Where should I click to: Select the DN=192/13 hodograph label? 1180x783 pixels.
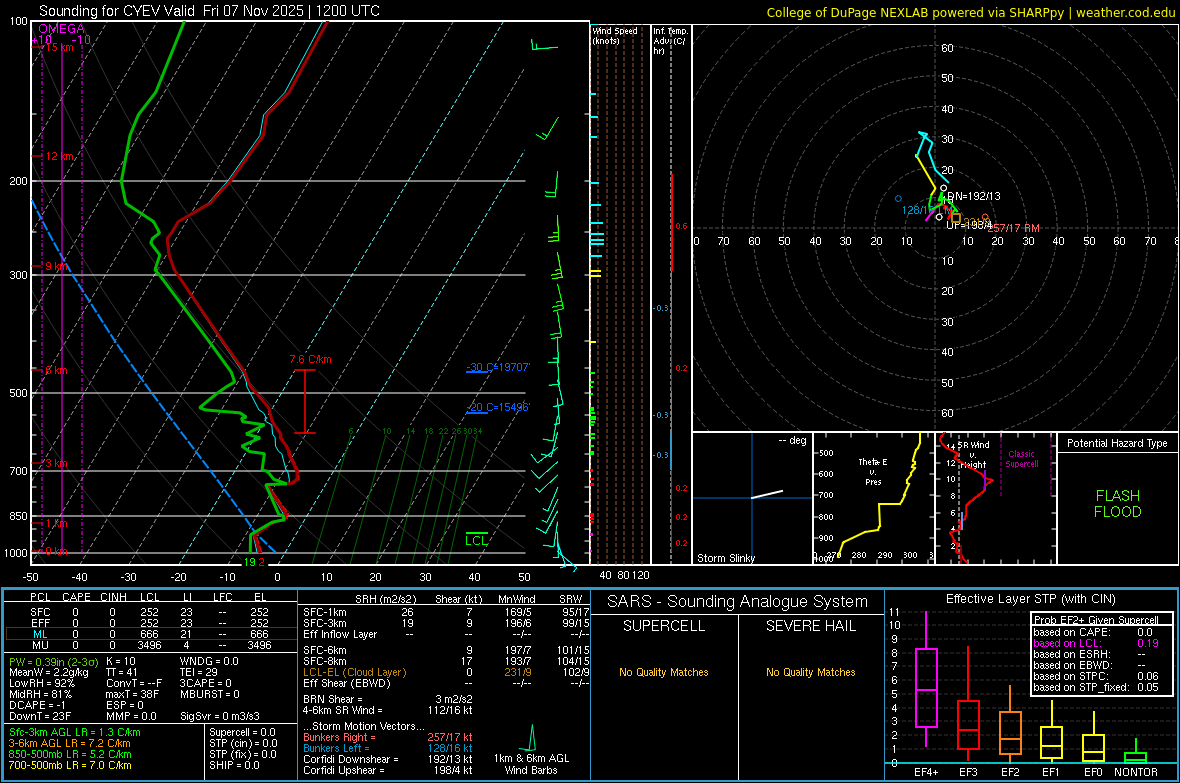point(974,196)
